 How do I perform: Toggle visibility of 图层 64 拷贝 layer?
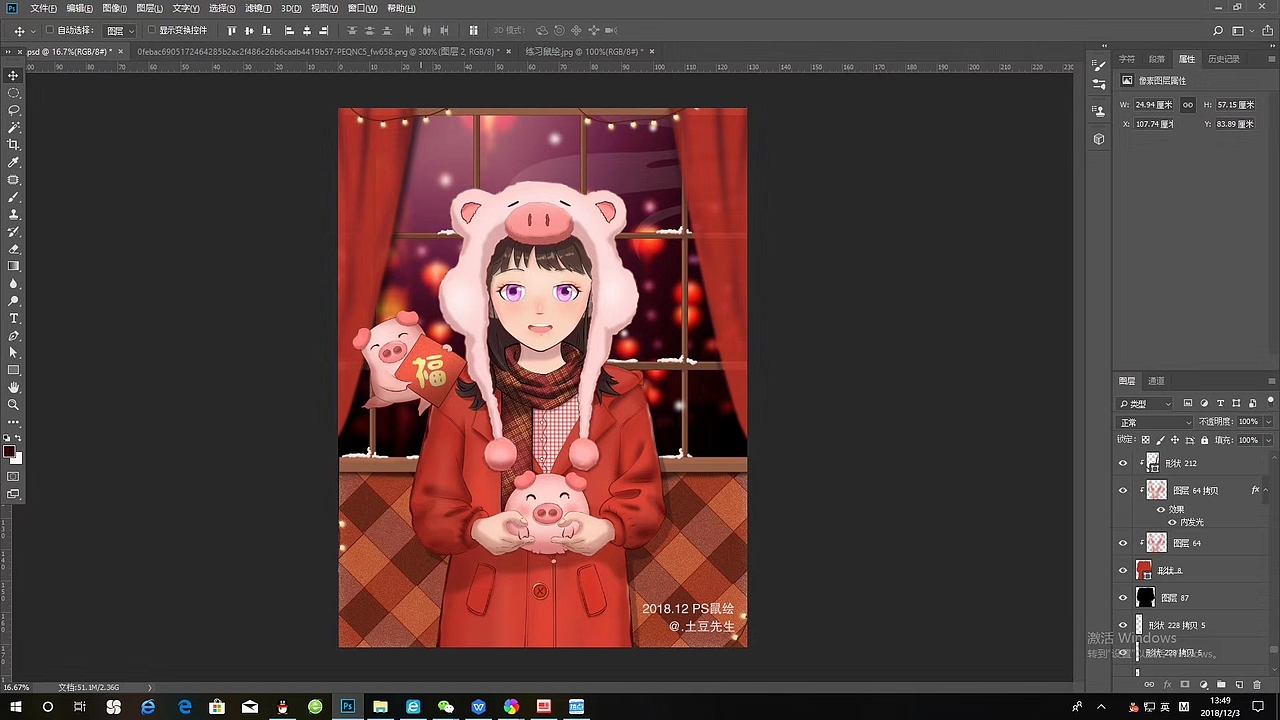(1123, 490)
